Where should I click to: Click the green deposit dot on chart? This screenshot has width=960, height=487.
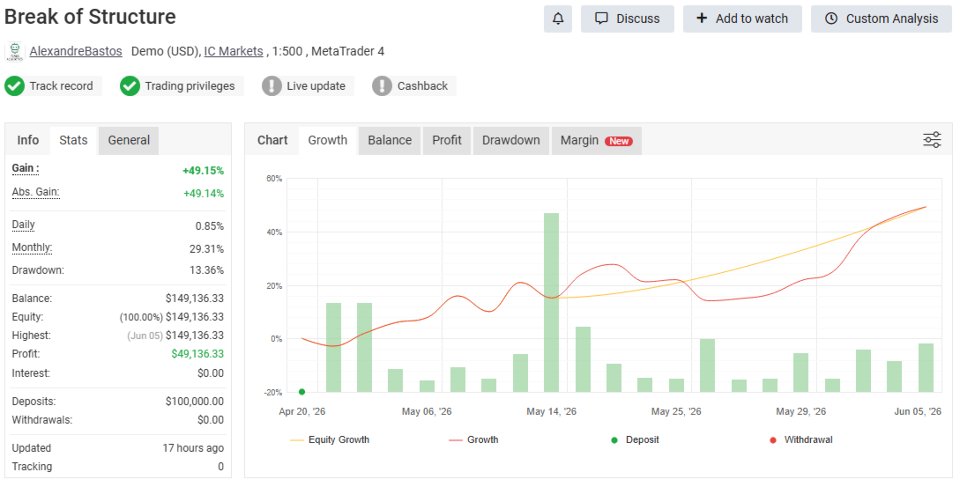(302, 391)
